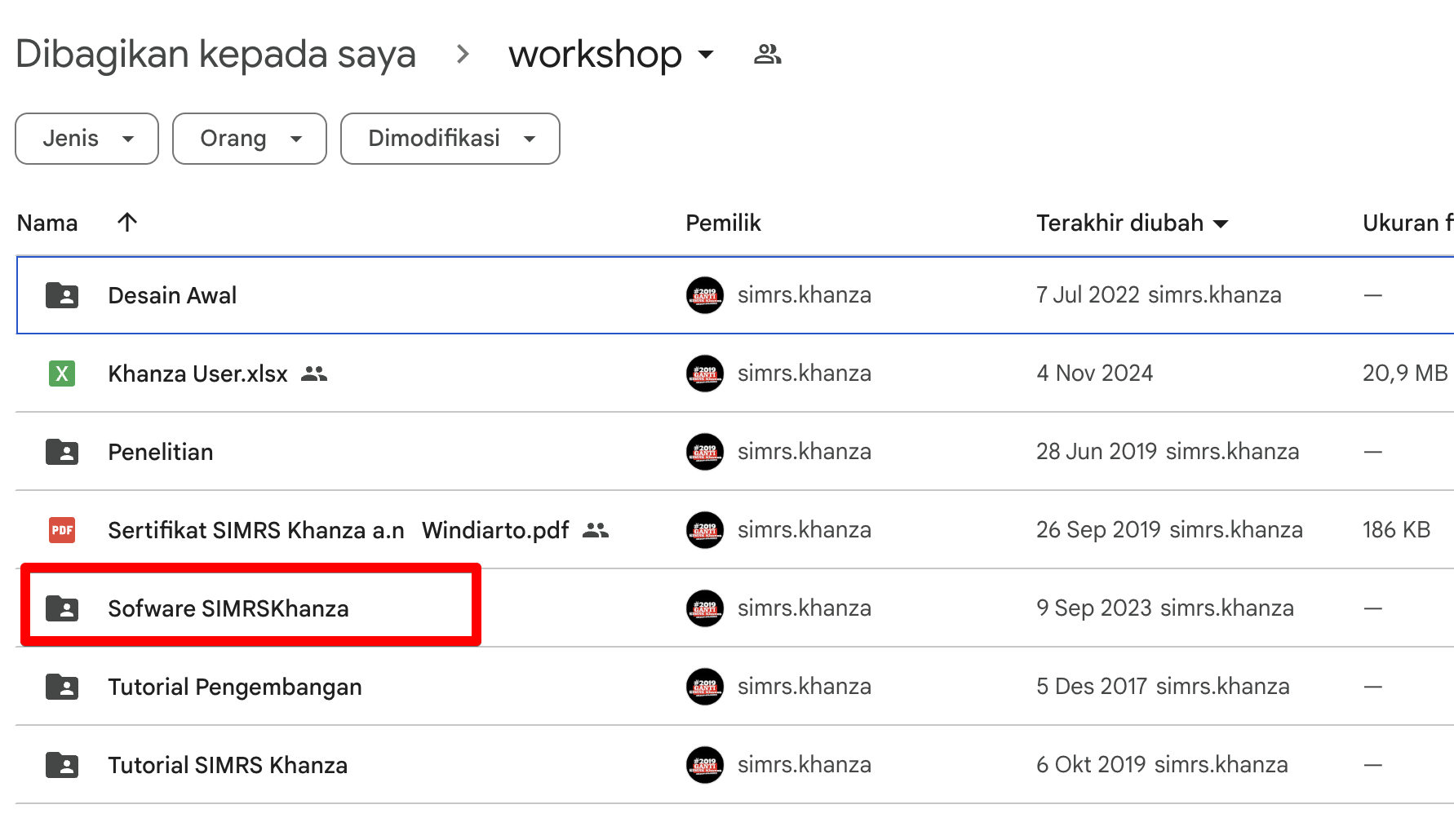The height and width of the screenshot is (840, 1454).
Task: Click owner avatar in Tutorial SIMRS Khanza row
Action: [x=705, y=765]
